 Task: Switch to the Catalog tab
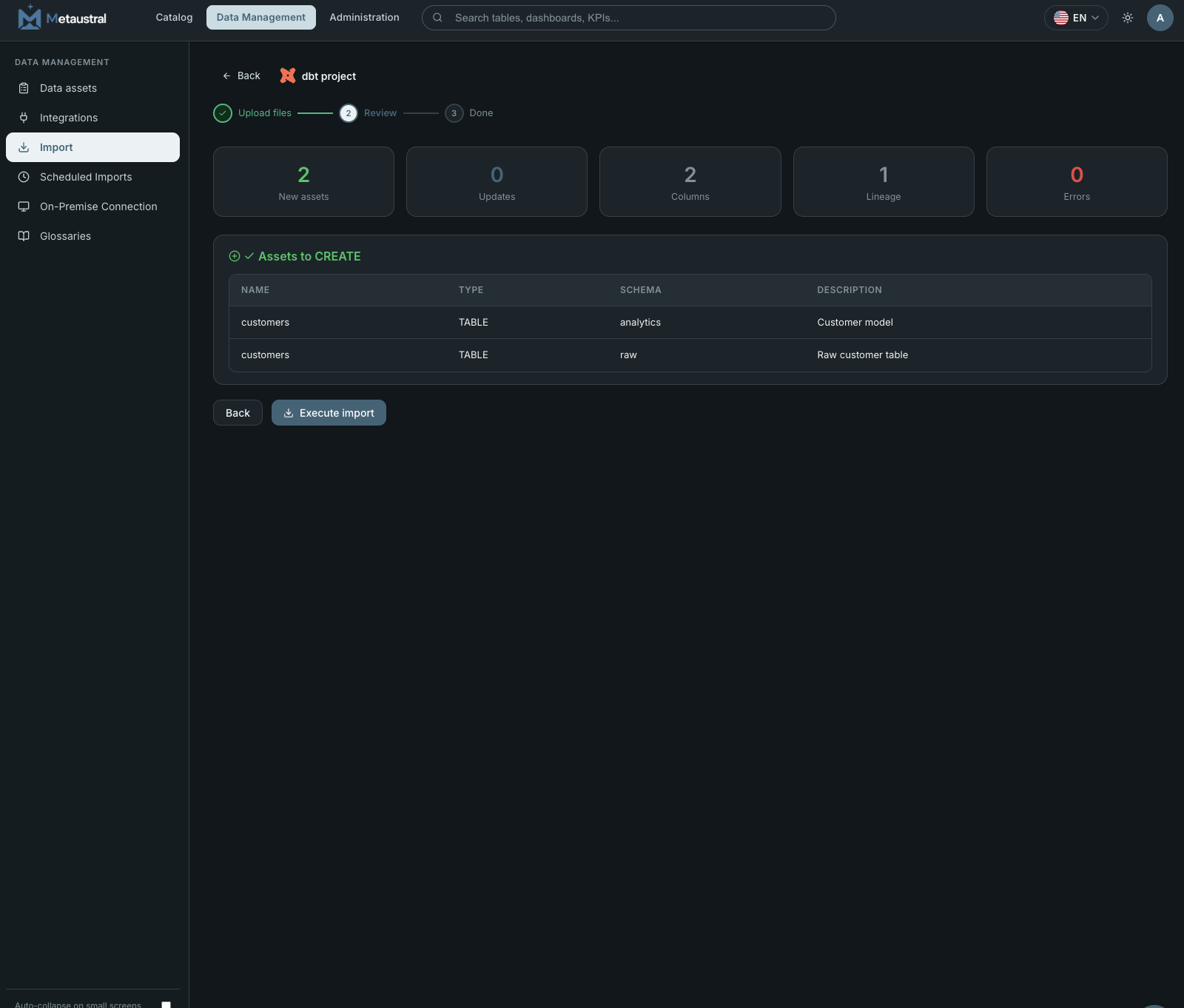click(174, 17)
